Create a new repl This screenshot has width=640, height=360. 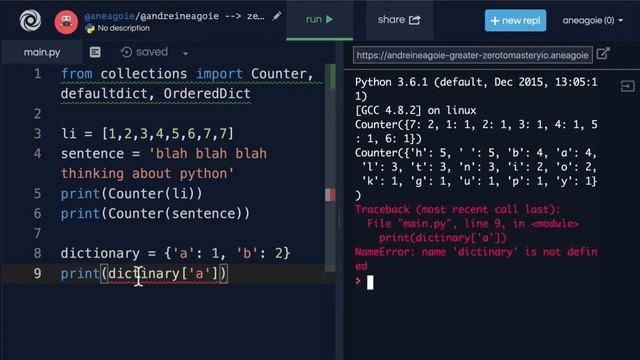(515, 20)
